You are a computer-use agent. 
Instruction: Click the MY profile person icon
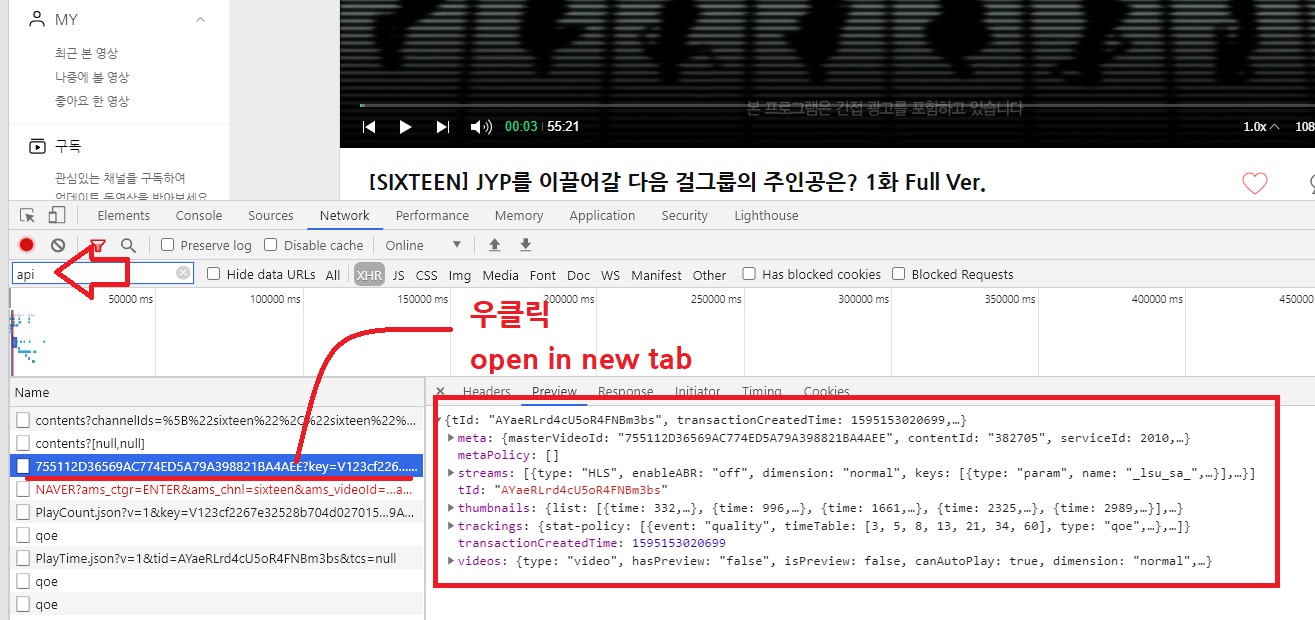(x=37, y=19)
